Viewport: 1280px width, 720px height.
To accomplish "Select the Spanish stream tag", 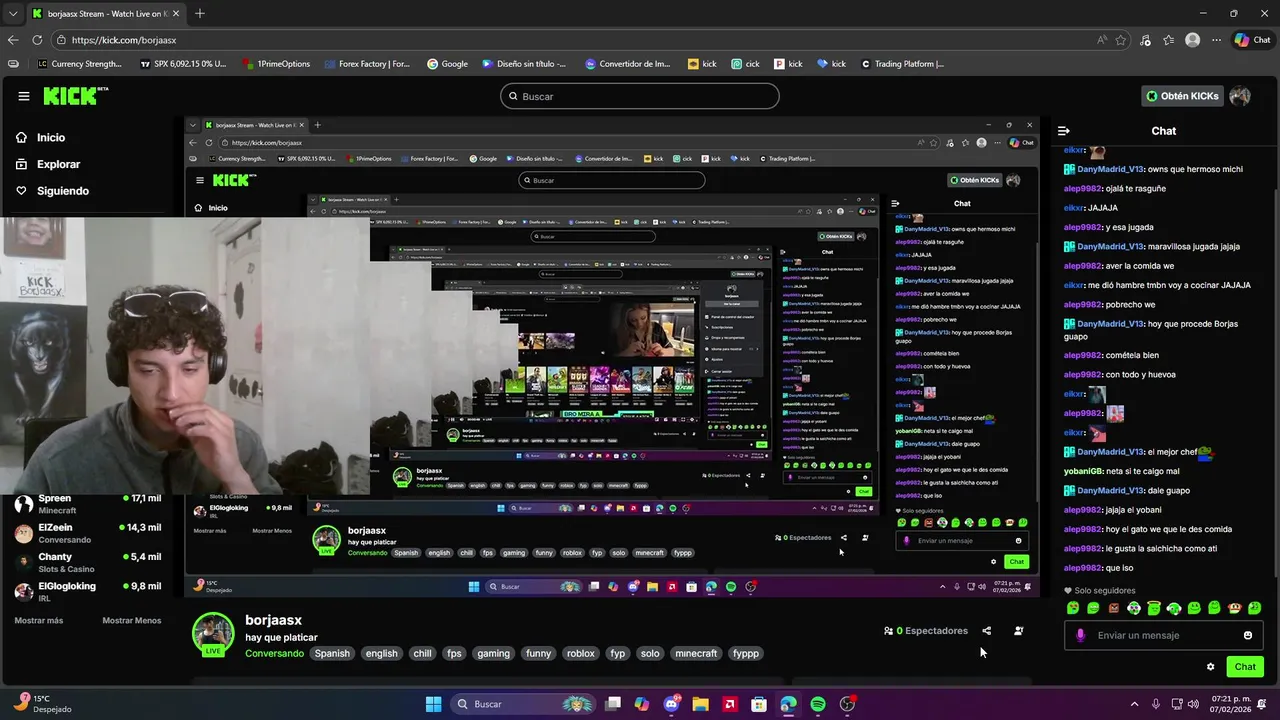I will pyautogui.click(x=332, y=654).
